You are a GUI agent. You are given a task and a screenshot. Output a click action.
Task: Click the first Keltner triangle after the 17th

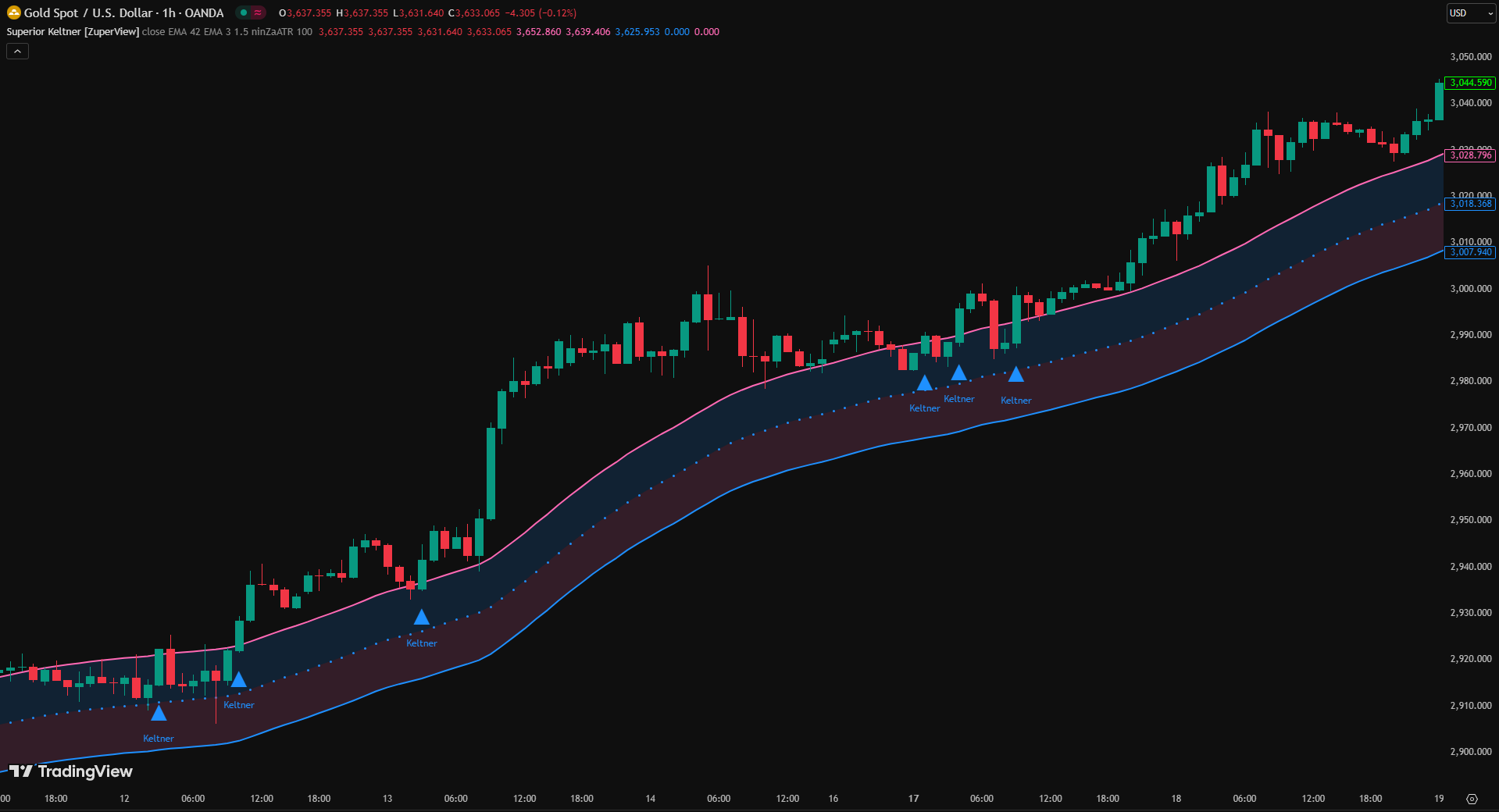click(924, 383)
